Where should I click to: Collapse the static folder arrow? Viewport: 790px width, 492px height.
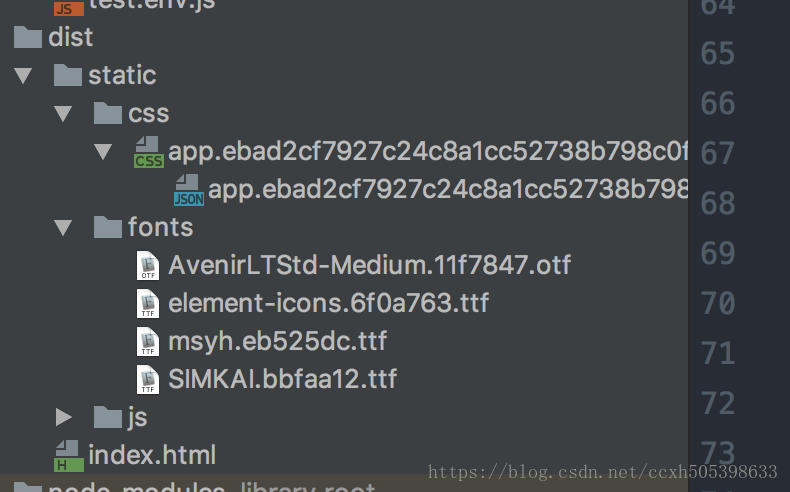tap(24, 76)
